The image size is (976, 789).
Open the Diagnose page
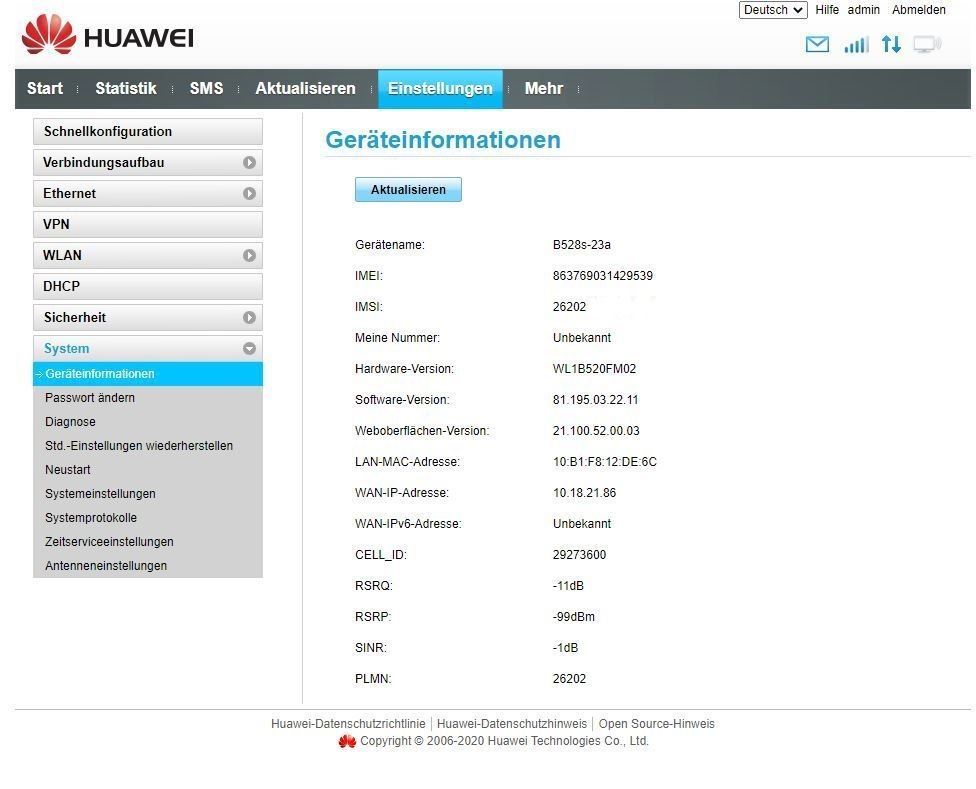(70, 422)
